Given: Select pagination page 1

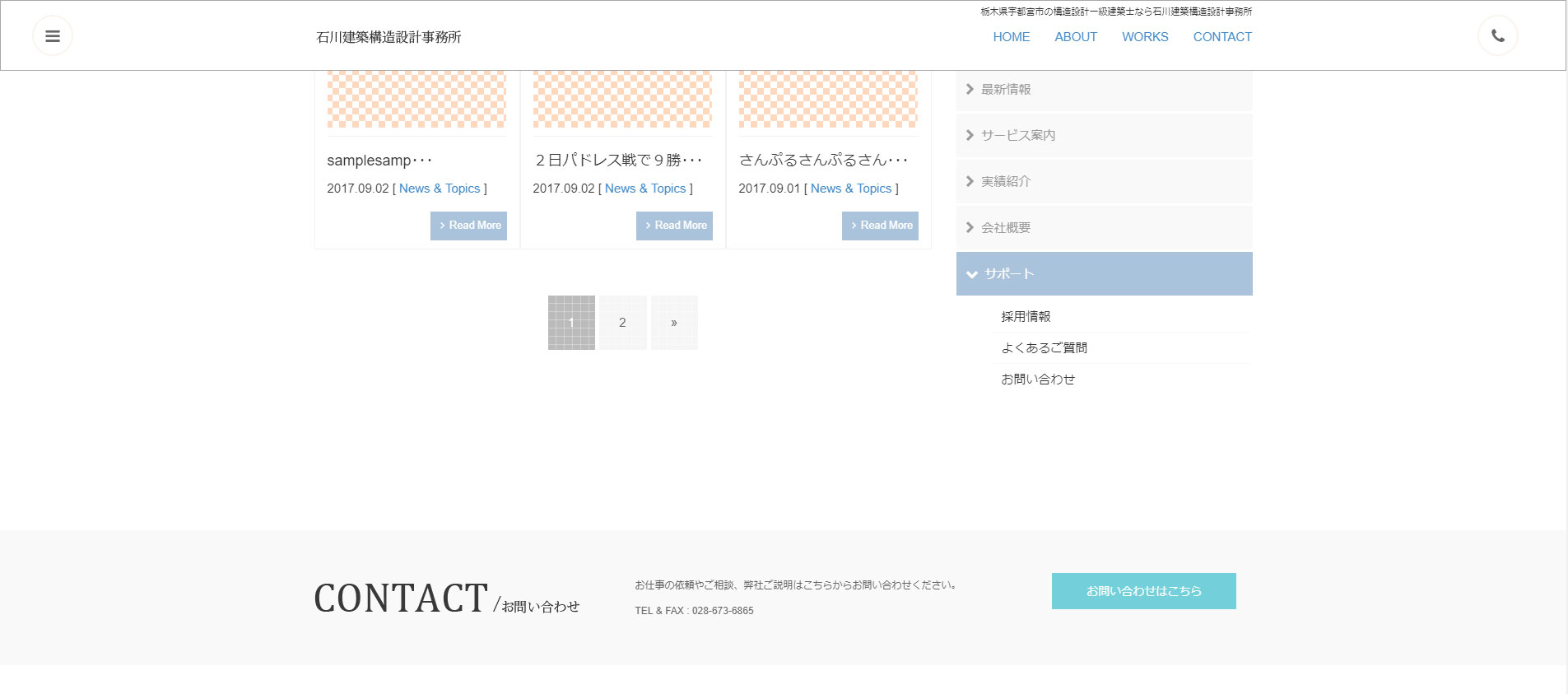Looking at the screenshot, I should pos(571,323).
